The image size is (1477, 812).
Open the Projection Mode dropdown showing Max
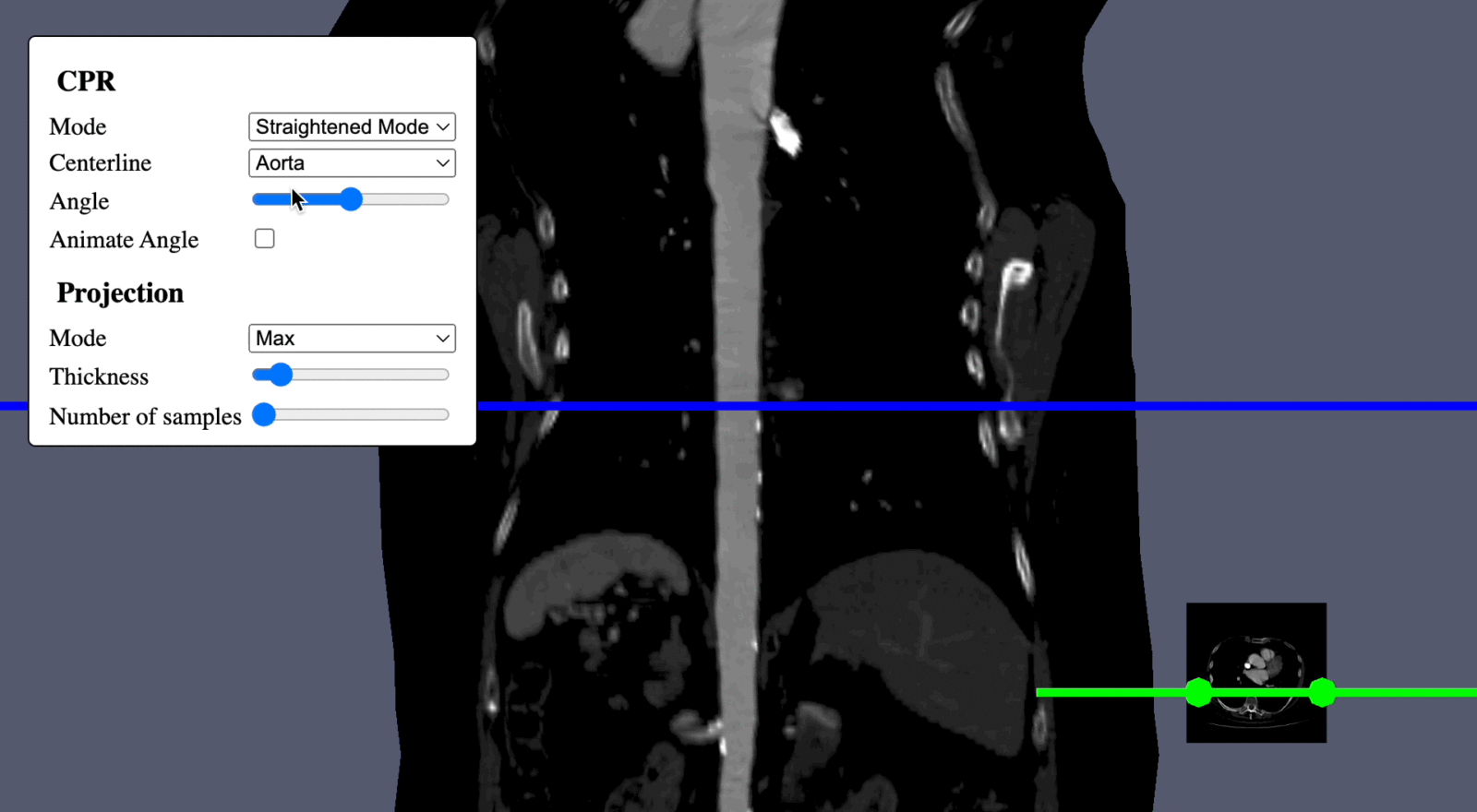[352, 339]
